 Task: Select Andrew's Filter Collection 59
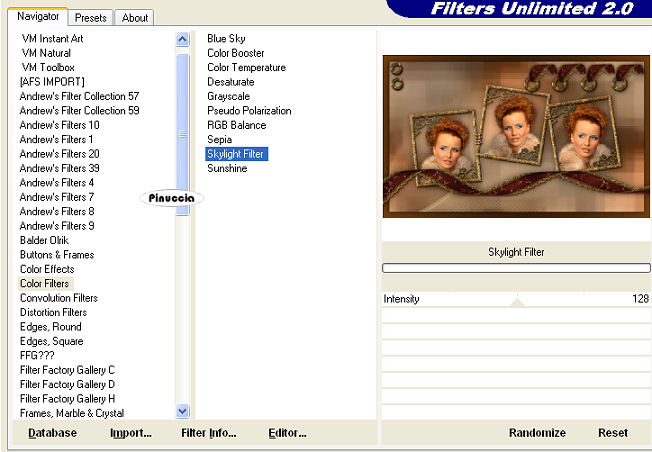coord(79,111)
